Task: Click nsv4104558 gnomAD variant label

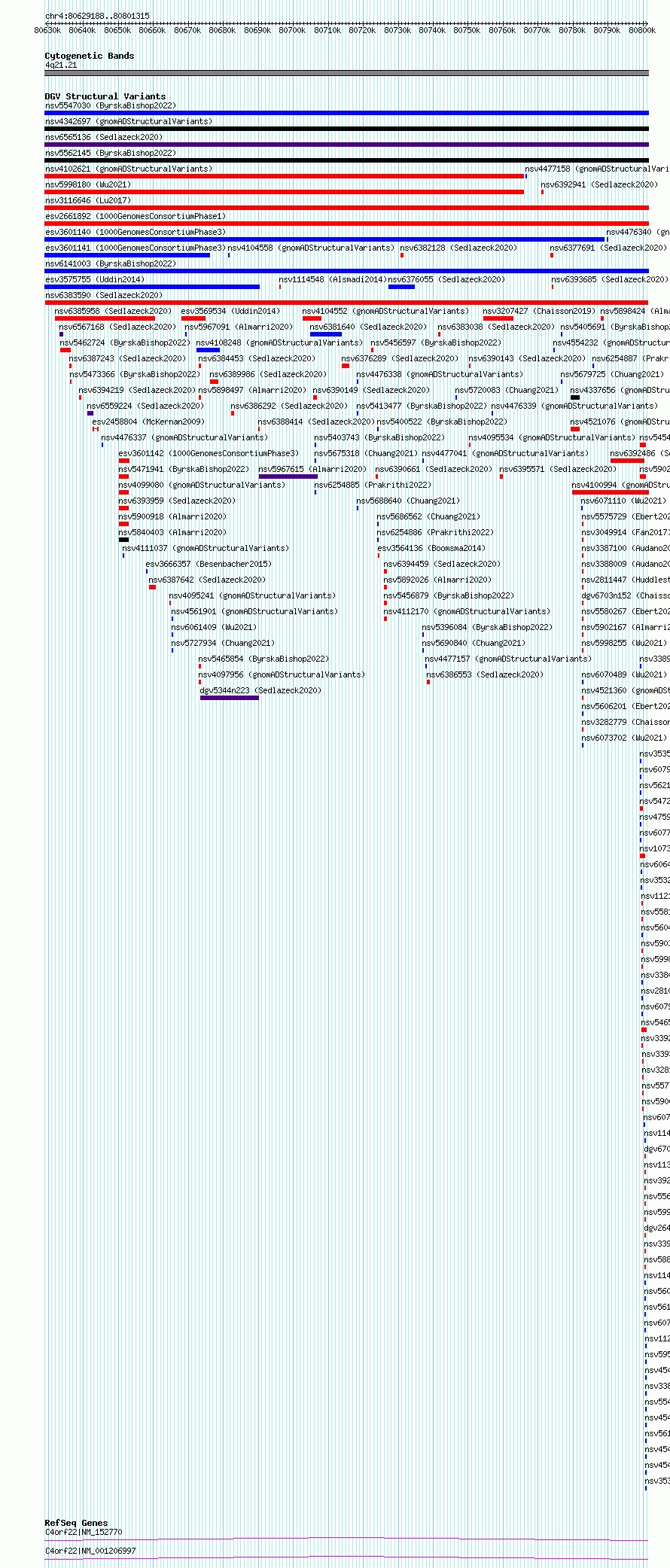Action: click(311, 248)
